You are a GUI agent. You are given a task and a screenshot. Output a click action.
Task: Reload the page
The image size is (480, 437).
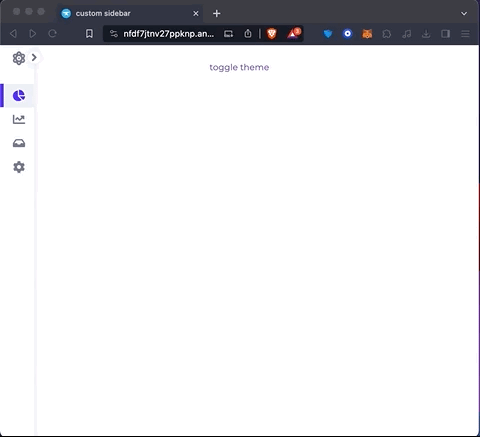tap(52, 34)
